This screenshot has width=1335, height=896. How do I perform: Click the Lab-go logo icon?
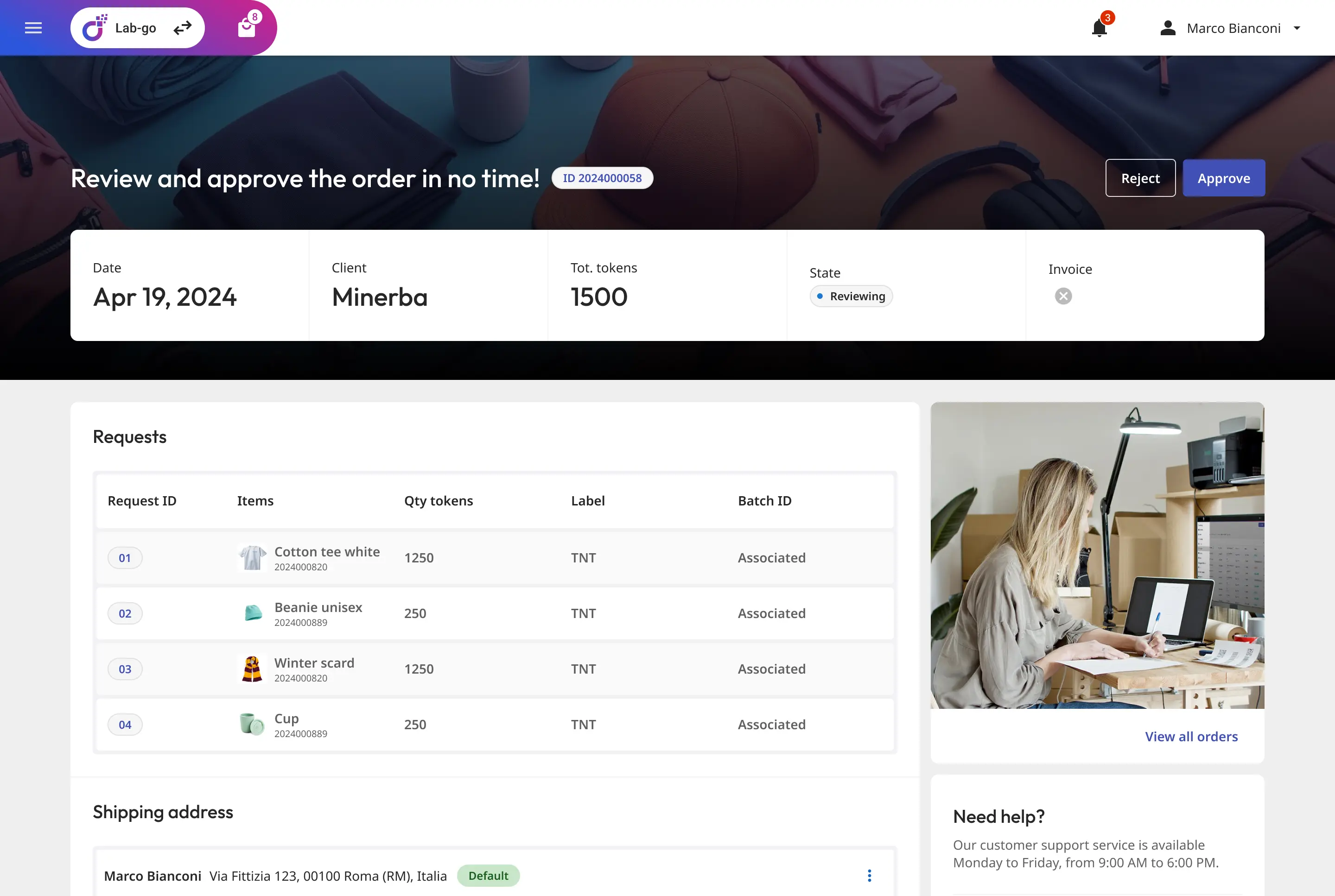pos(94,28)
